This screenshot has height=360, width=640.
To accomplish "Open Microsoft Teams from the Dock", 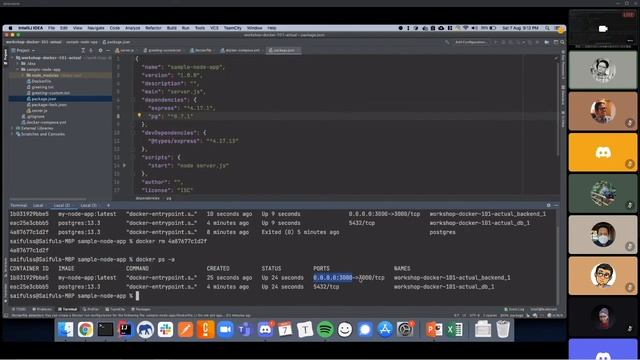I will tap(245, 329).
